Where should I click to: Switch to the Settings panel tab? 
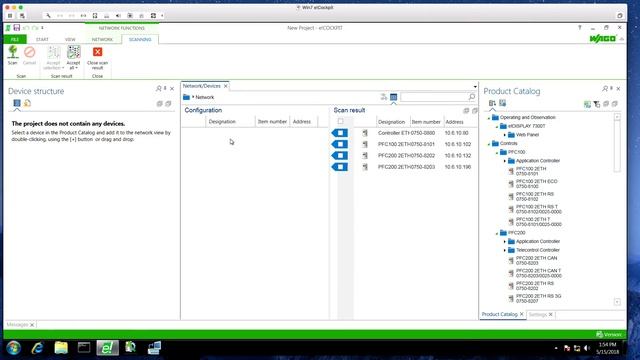pyautogui.click(x=538, y=315)
